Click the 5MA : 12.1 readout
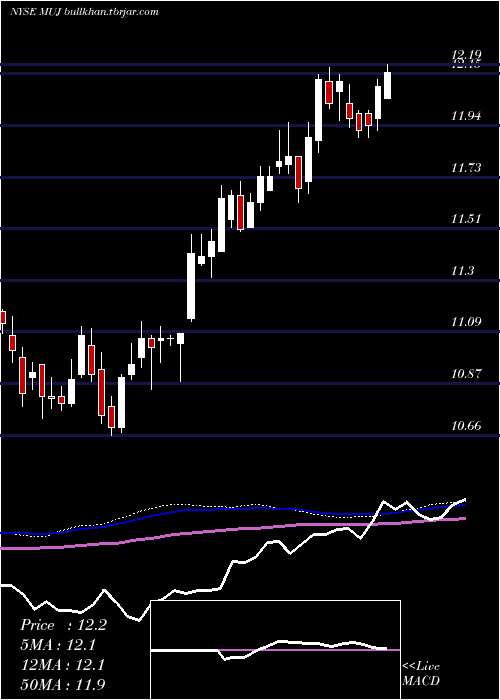Screen dimensions: 500x700 (58, 645)
